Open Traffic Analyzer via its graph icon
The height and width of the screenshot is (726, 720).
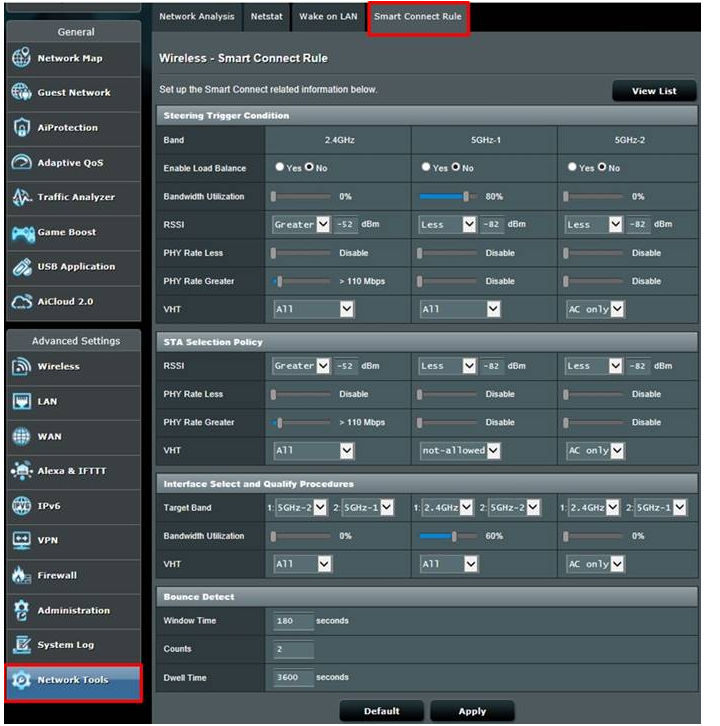click(21, 197)
